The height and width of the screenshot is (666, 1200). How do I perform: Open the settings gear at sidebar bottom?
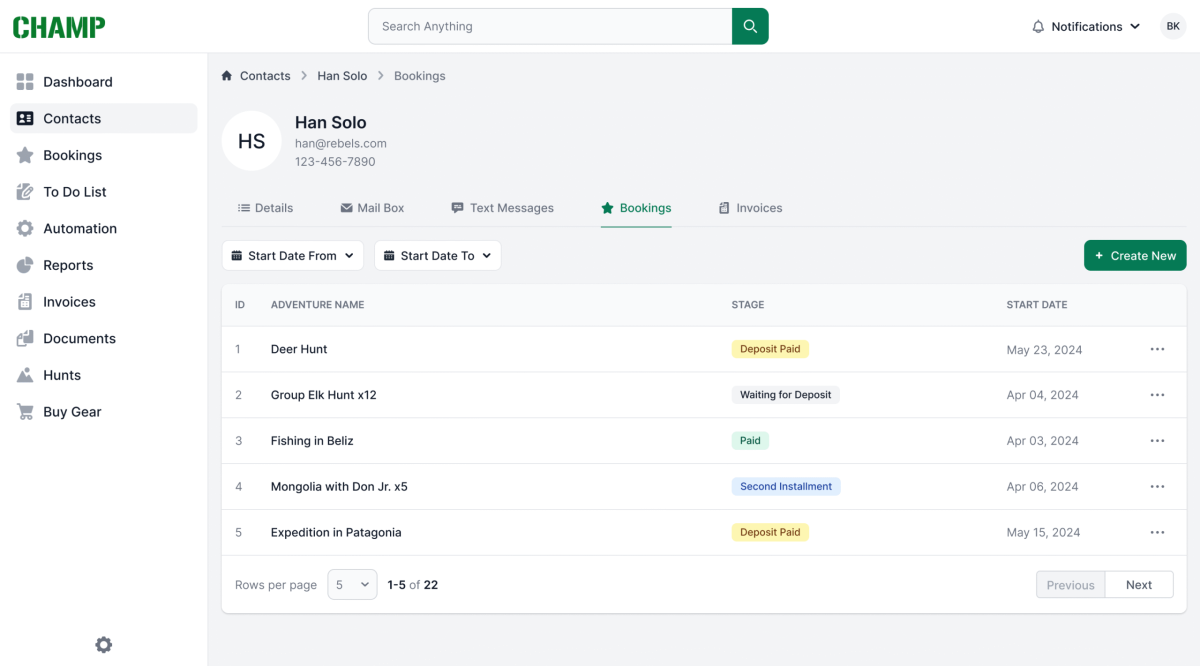(103, 645)
